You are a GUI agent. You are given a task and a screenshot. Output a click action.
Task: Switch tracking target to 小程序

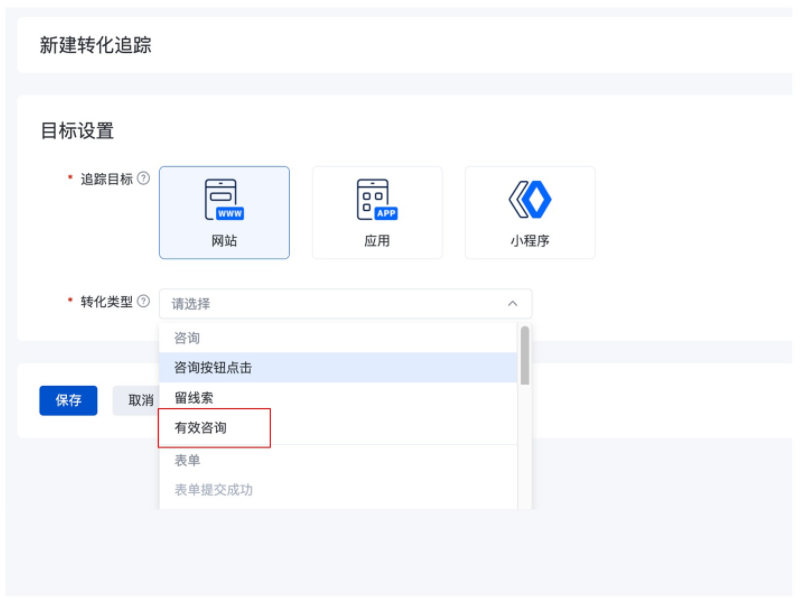point(530,212)
